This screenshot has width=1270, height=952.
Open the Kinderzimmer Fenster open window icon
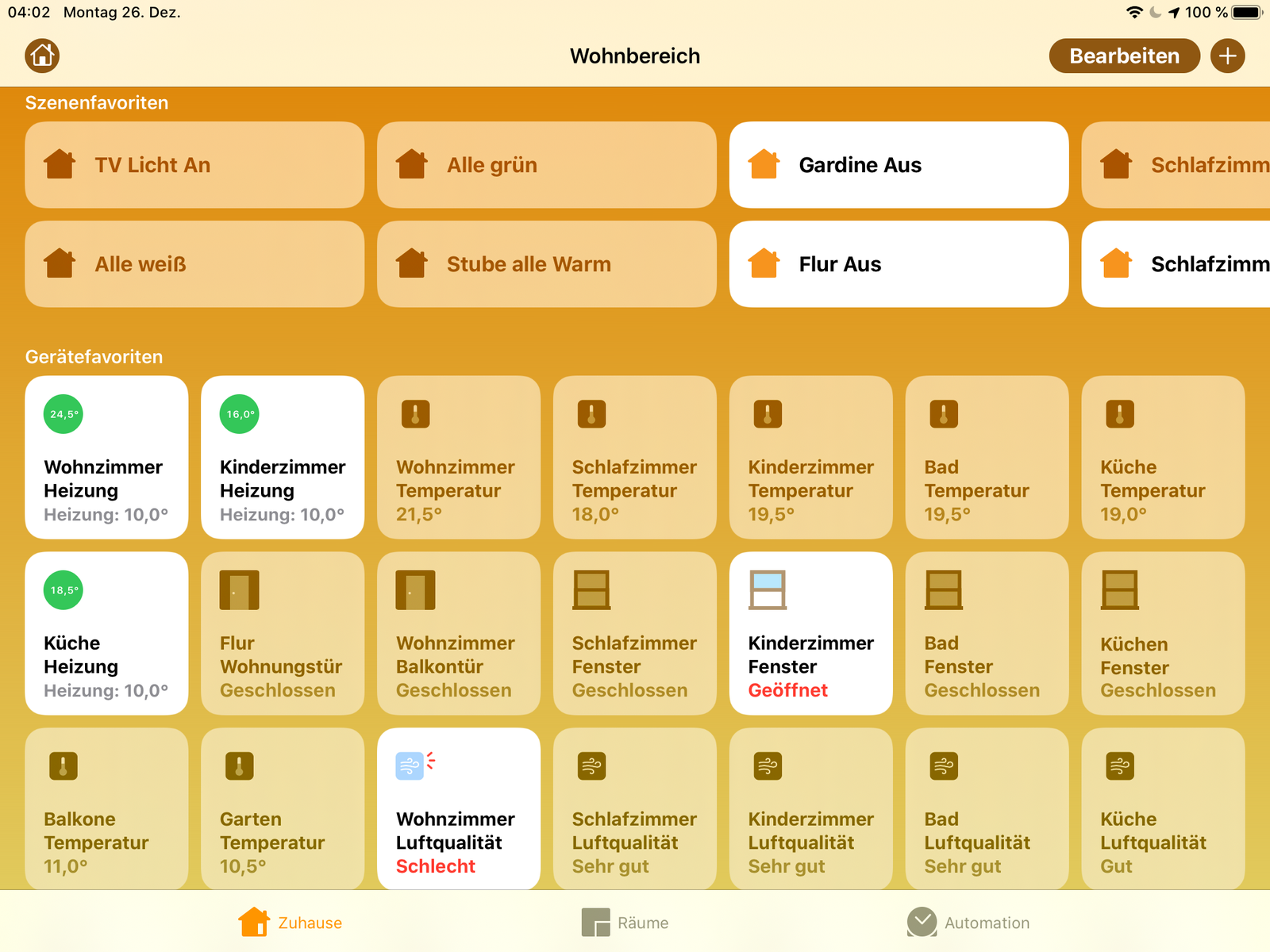(x=768, y=590)
